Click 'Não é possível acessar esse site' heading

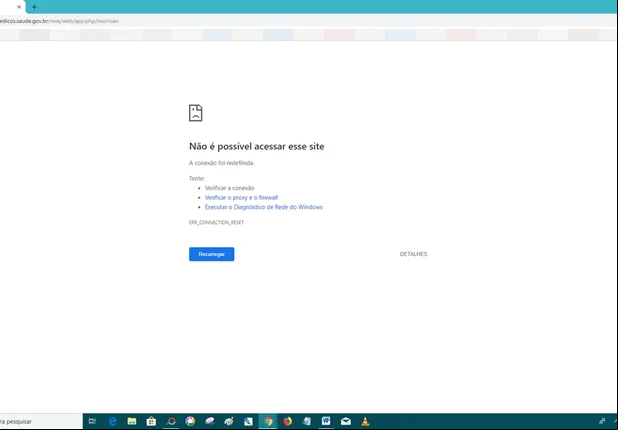click(x=257, y=146)
